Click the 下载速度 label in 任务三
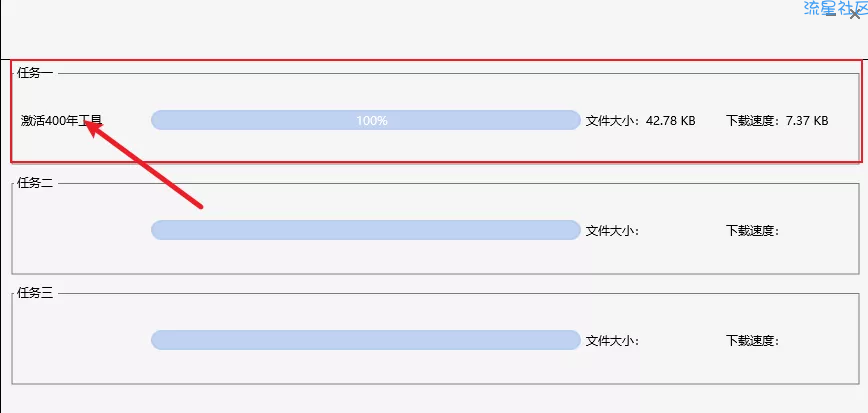This screenshot has height=413, width=868. pos(752,341)
